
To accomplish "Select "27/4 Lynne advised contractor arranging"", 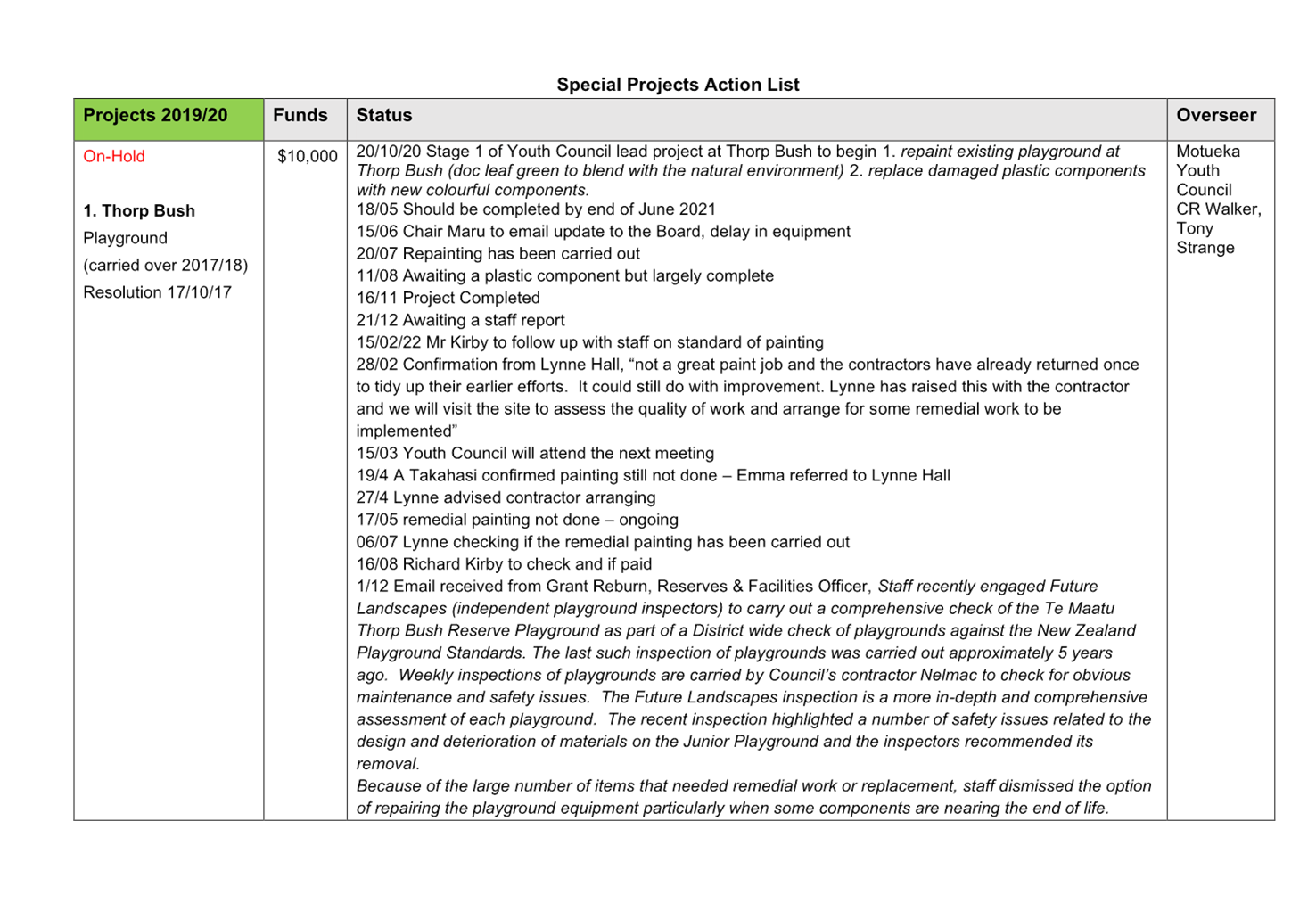I will (x=506, y=497).
